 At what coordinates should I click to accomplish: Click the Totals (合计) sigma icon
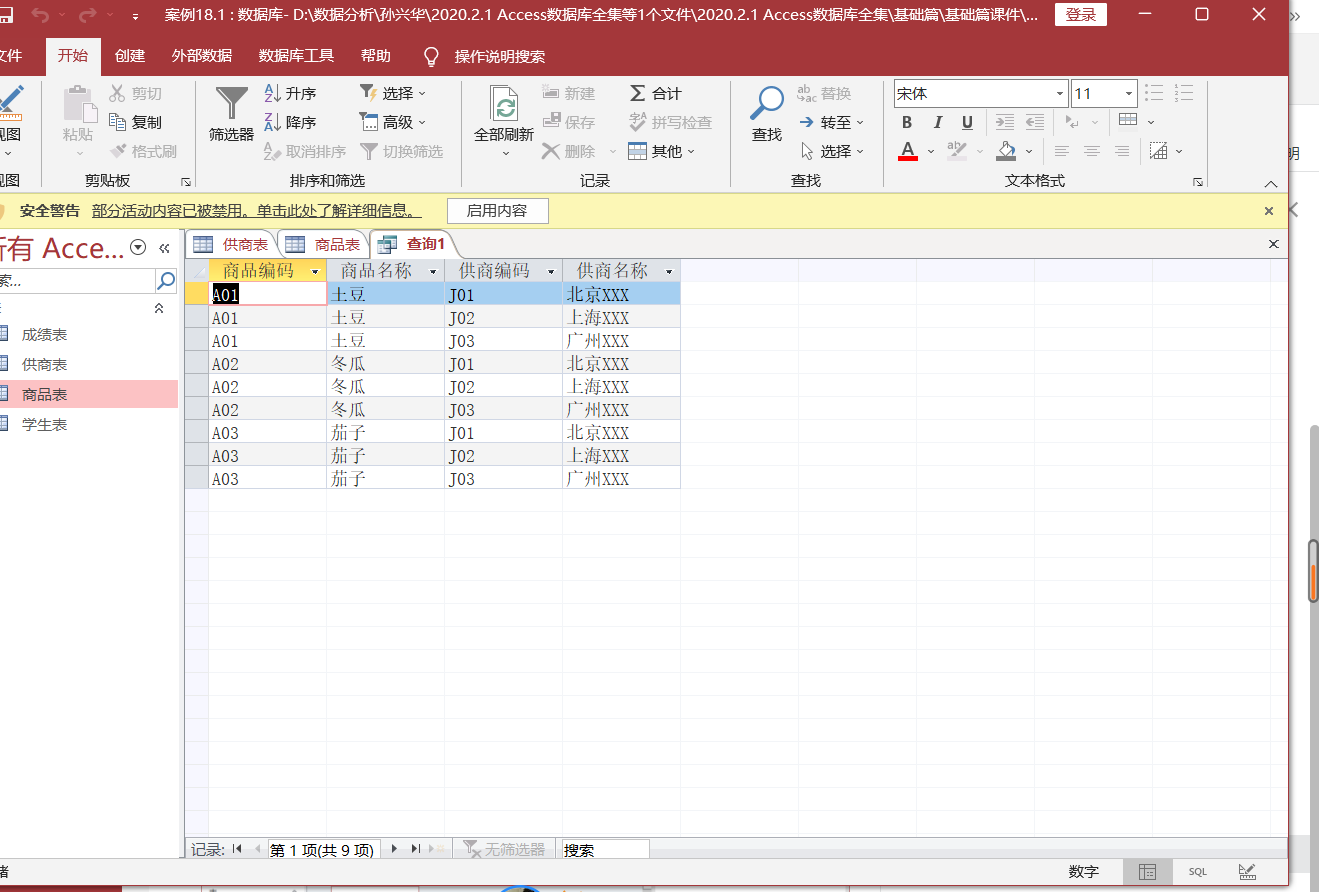click(637, 93)
